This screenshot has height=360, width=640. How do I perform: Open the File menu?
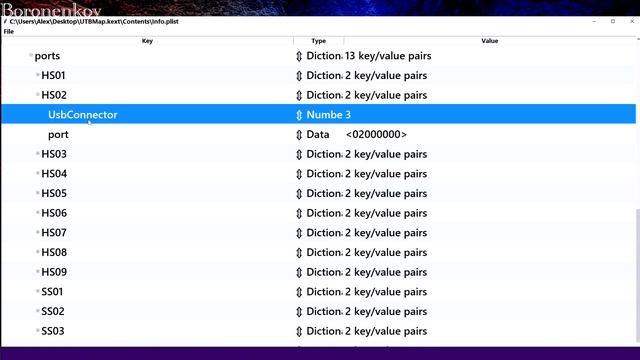pos(9,31)
